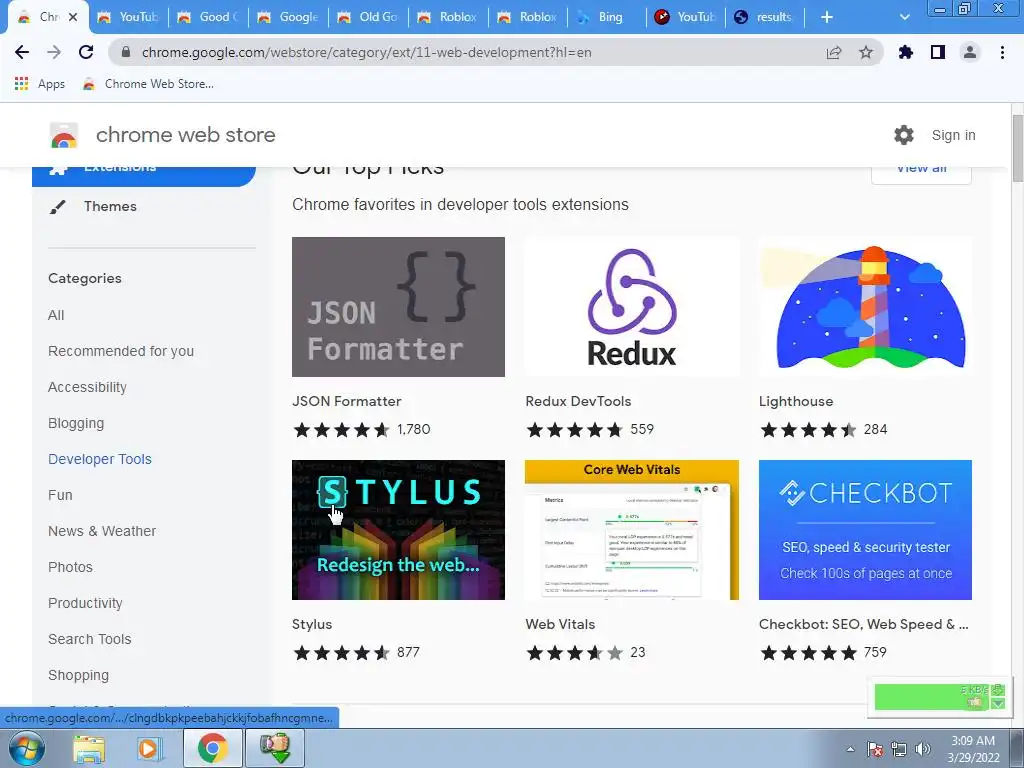
Task: Open News & Weather category
Action: [102, 531]
